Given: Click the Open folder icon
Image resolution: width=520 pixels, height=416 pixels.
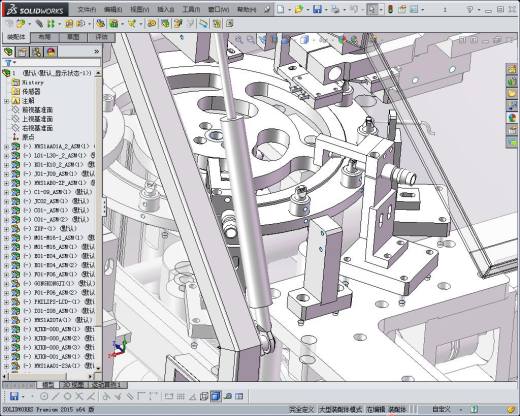Looking at the screenshot, I should tap(299, 9).
